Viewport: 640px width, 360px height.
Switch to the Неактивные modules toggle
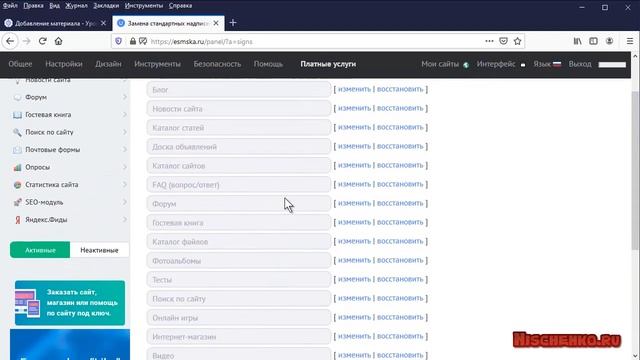coord(99,250)
